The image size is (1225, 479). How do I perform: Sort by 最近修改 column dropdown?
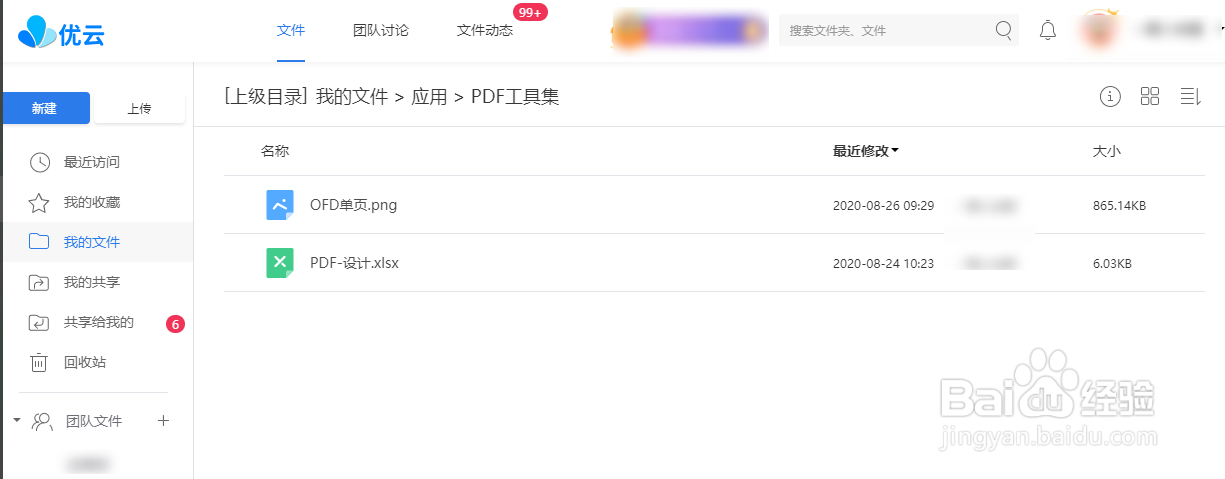click(866, 151)
